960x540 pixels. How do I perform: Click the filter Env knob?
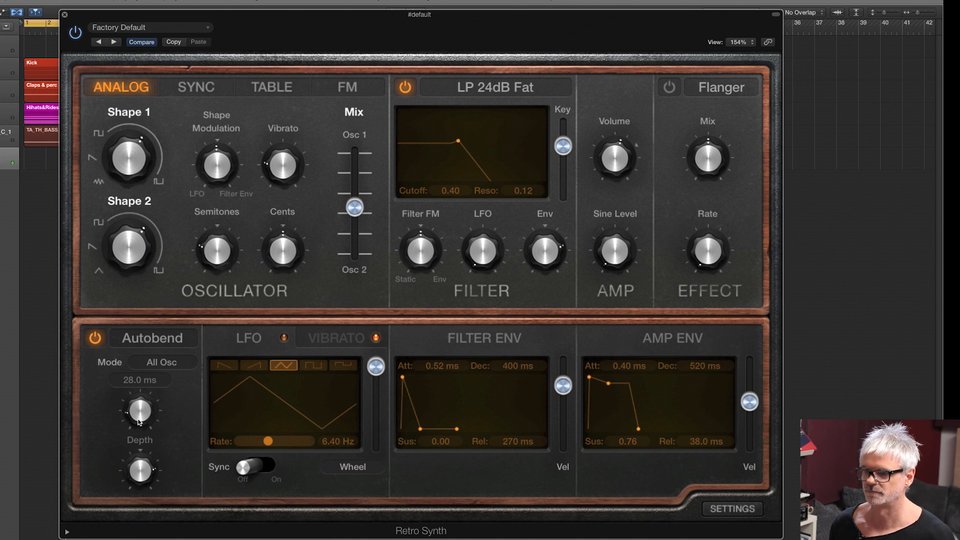544,250
